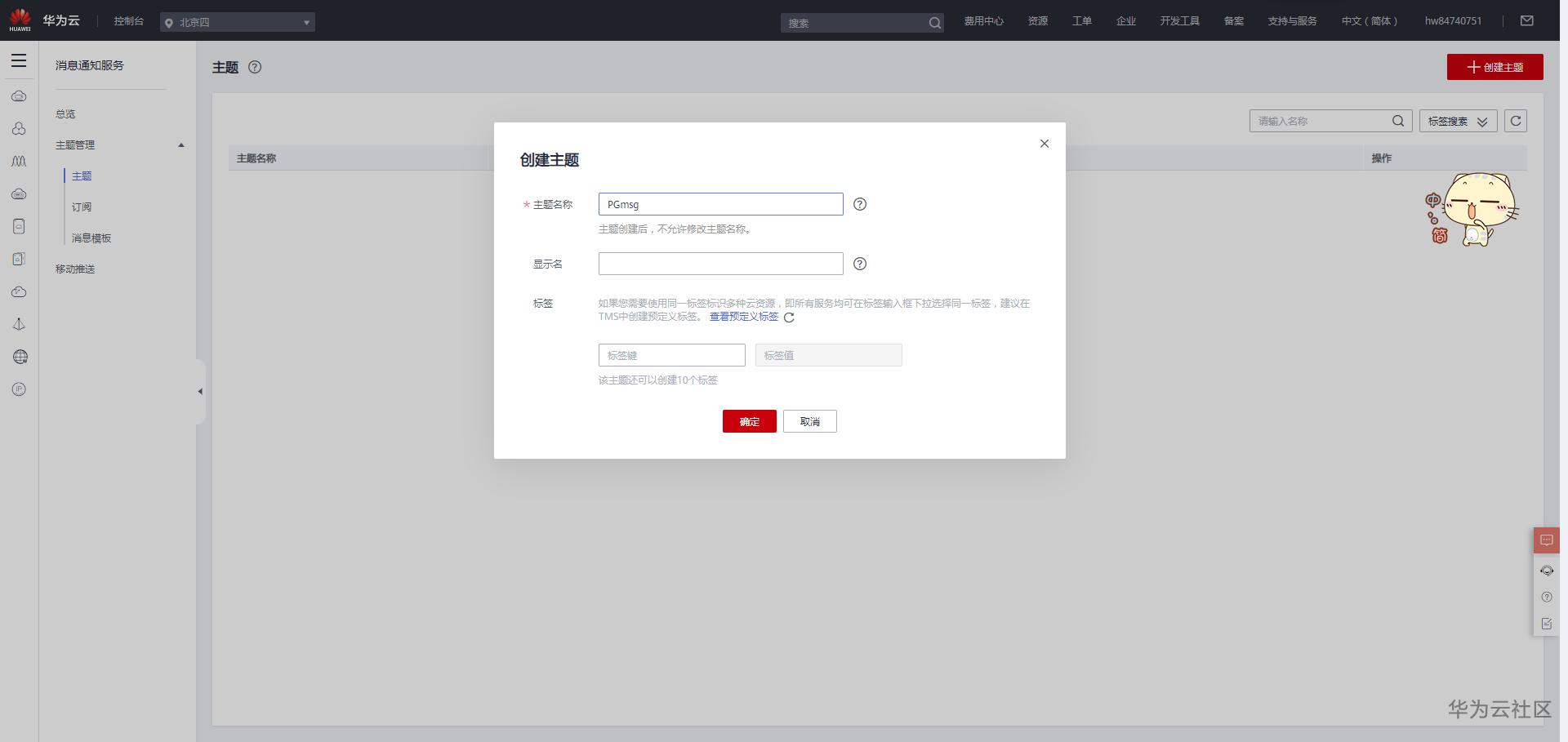Cancel the dialog with 取消
This screenshot has width=1568, height=742.
tap(810, 421)
